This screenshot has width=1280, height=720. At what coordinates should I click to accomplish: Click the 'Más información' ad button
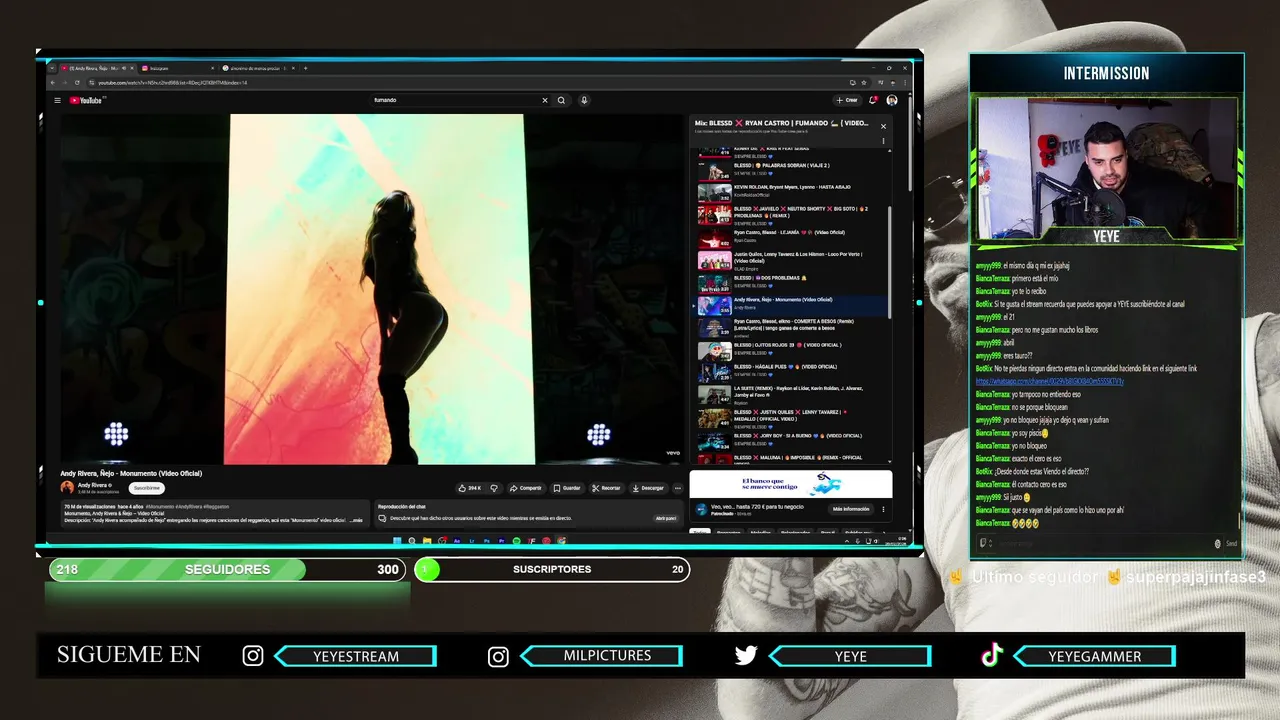pyautogui.click(x=851, y=509)
